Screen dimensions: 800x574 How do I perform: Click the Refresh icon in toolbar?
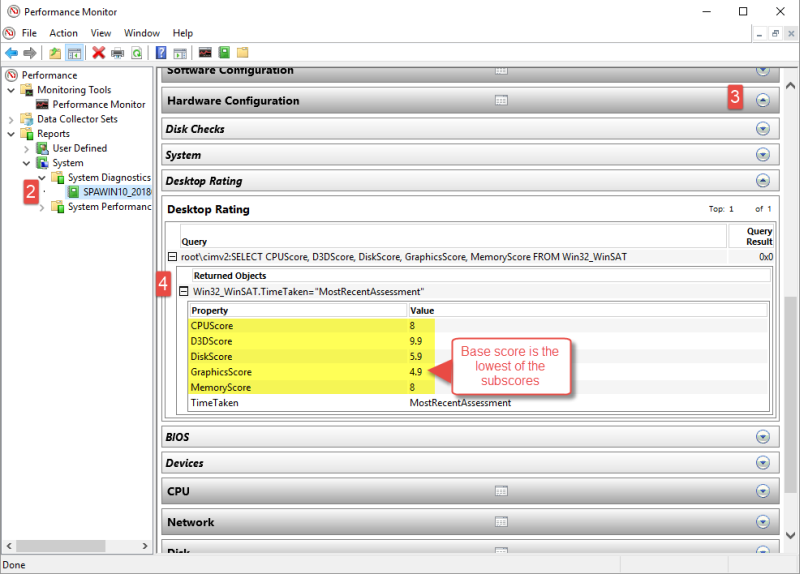(137, 53)
